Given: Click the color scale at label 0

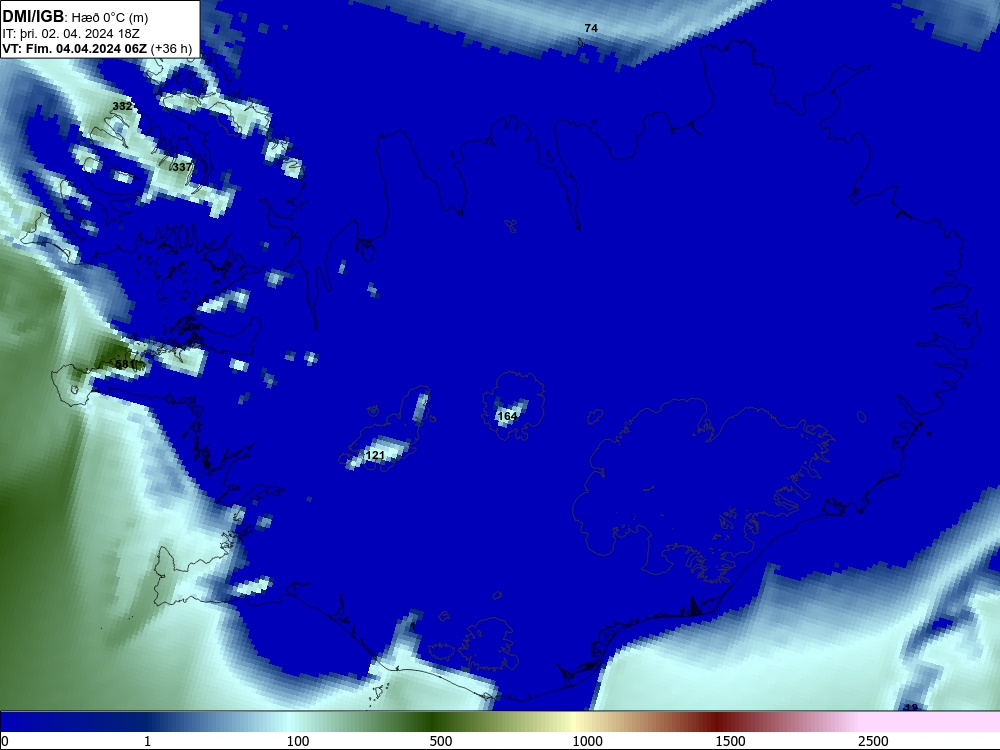Looking at the screenshot, I should [5, 741].
